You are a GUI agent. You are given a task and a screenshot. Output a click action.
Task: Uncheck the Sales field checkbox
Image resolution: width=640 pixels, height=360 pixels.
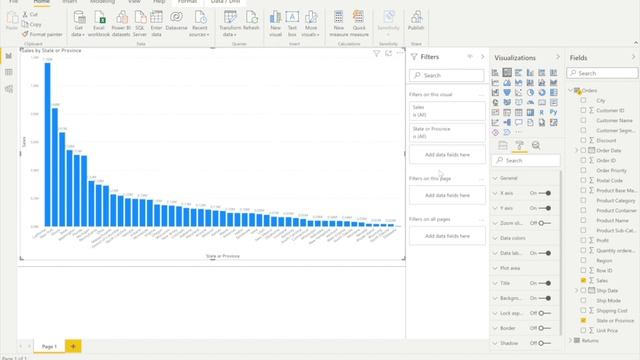tap(583, 280)
